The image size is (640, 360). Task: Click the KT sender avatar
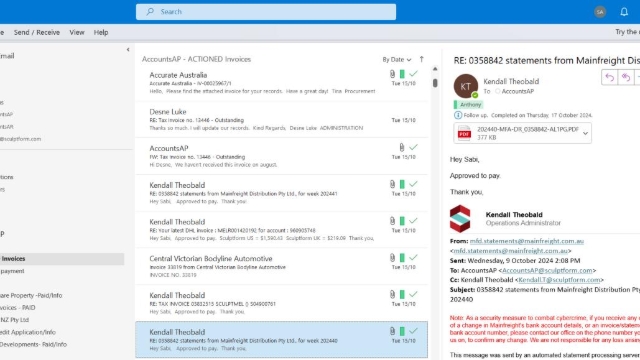click(466, 86)
